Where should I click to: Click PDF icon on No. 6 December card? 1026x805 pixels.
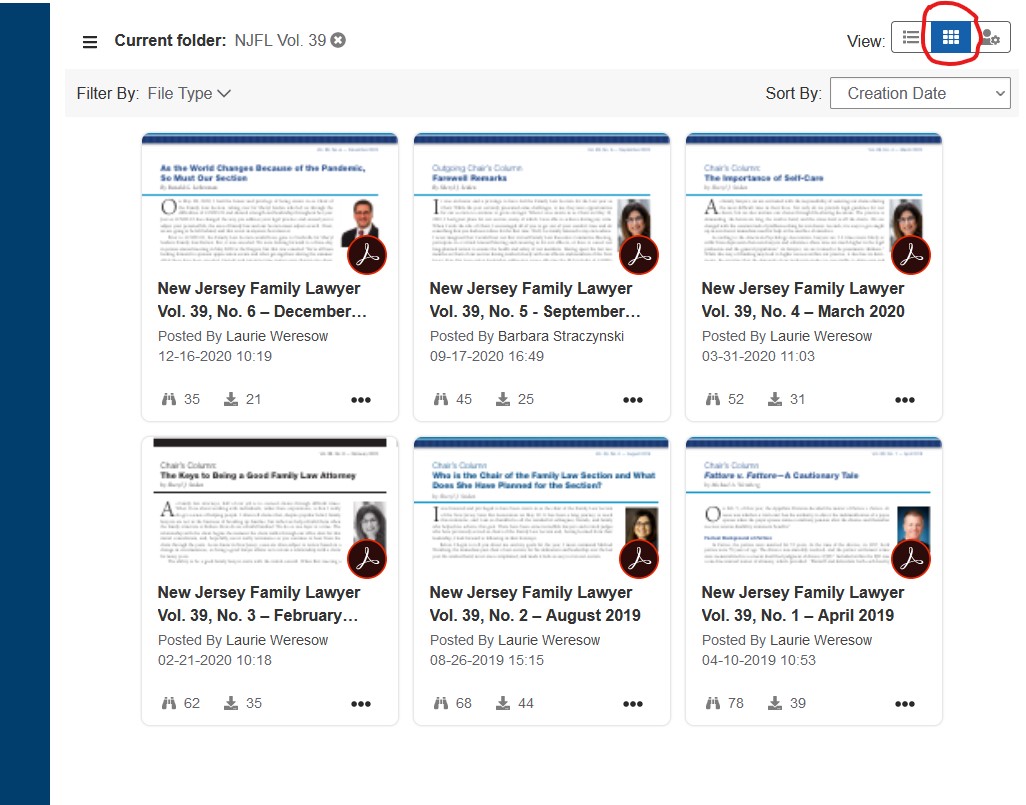(367, 255)
